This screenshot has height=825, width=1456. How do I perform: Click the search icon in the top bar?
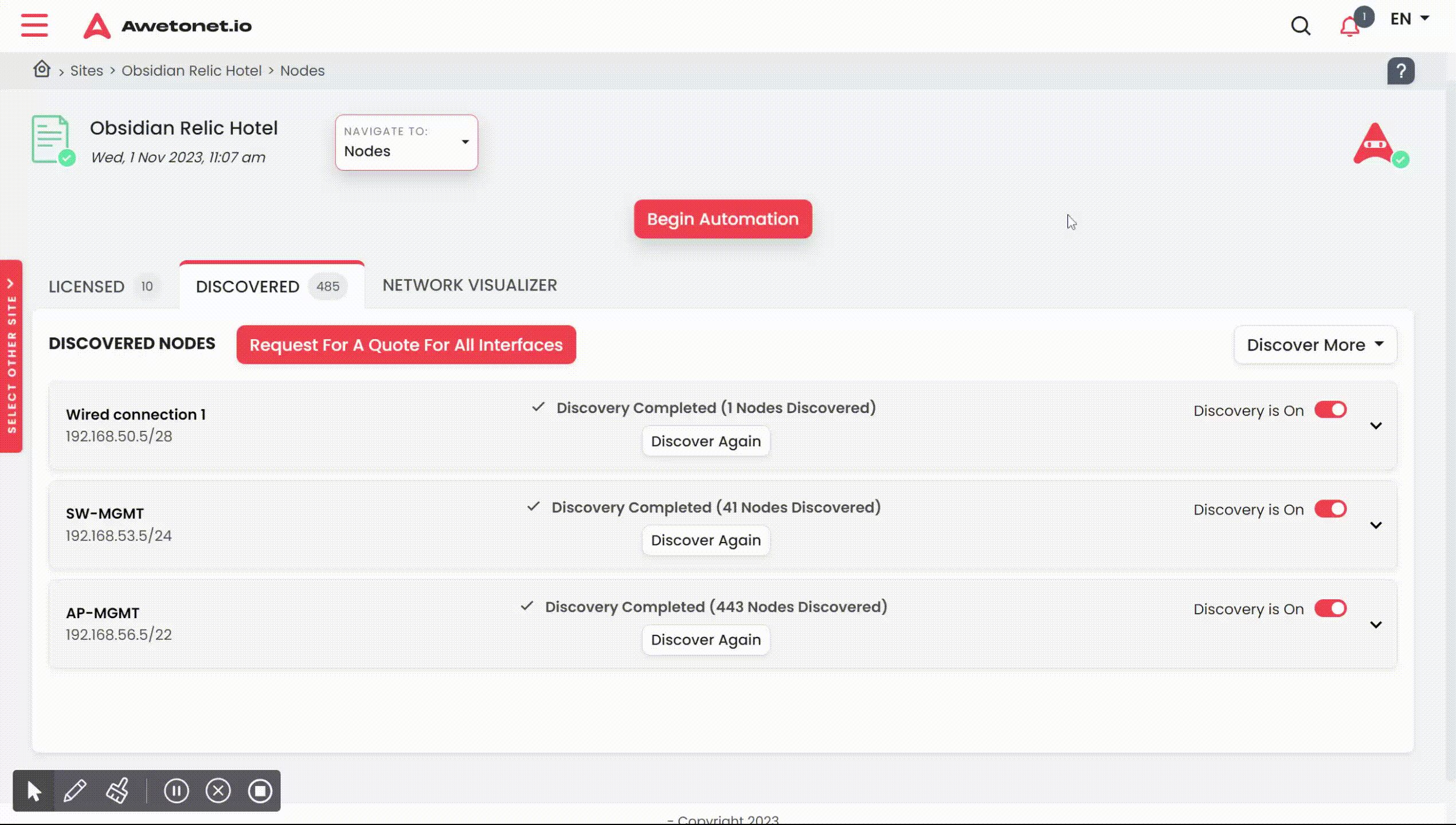(1301, 25)
